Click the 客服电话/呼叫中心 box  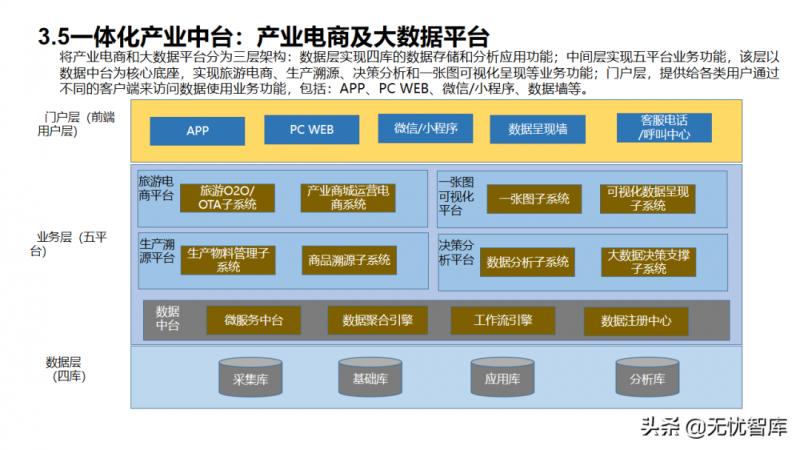[x=664, y=127]
